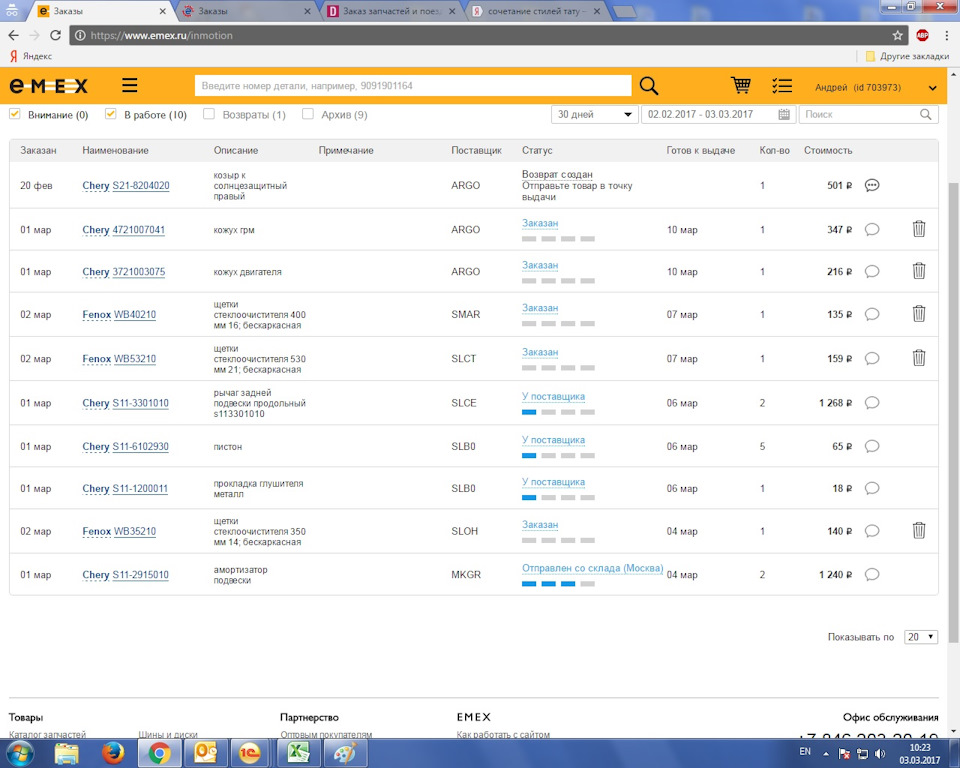Viewport: 960px width, 768px height.
Task: Open comment bubble for Chery S11-2915010 row
Action: (x=872, y=574)
